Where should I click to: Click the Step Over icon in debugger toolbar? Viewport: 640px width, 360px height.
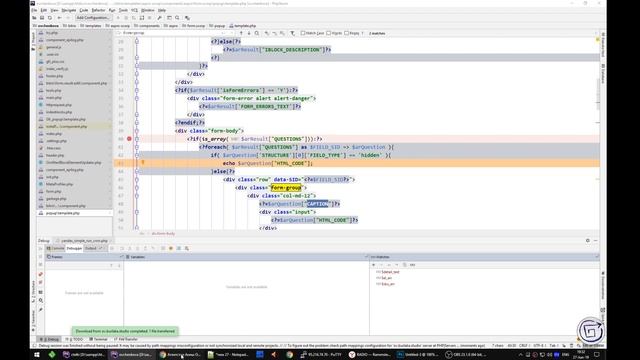point(122,248)
